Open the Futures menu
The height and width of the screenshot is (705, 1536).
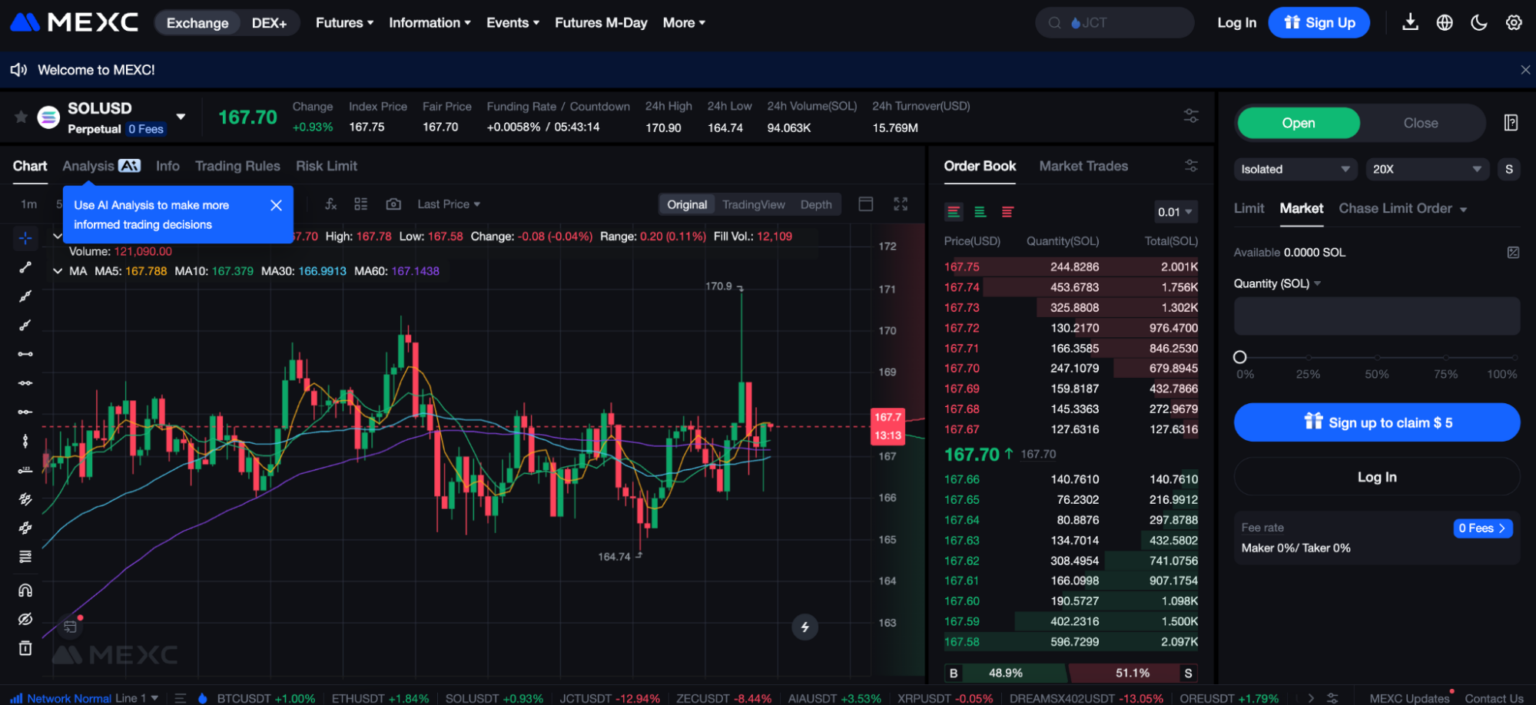(344, 22)
